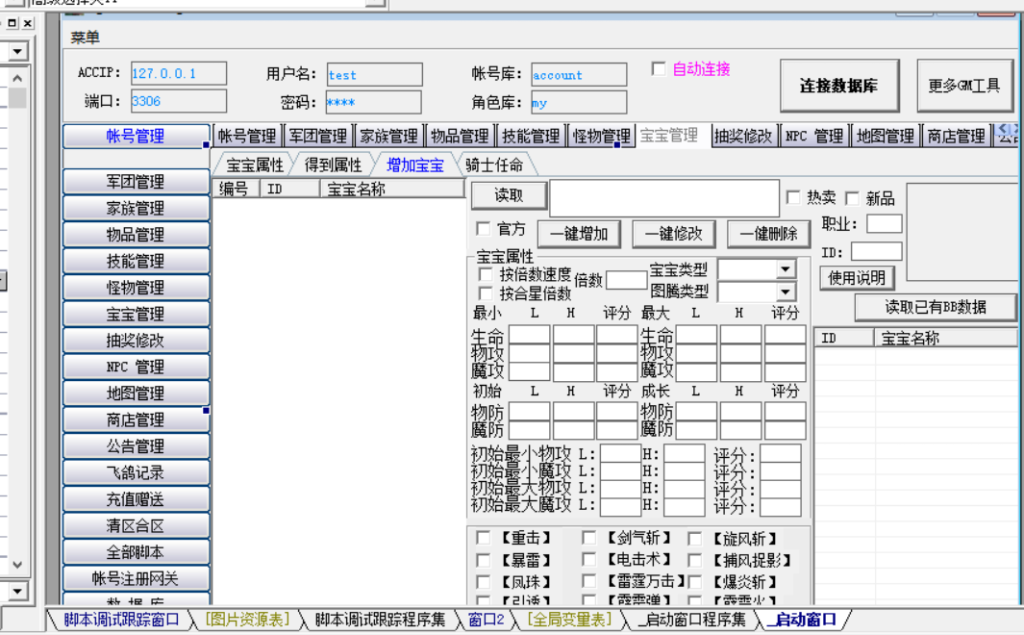Click the 连接数据库 button
This screenshot has width=1024, height=635.
click(x=839, y=86)
